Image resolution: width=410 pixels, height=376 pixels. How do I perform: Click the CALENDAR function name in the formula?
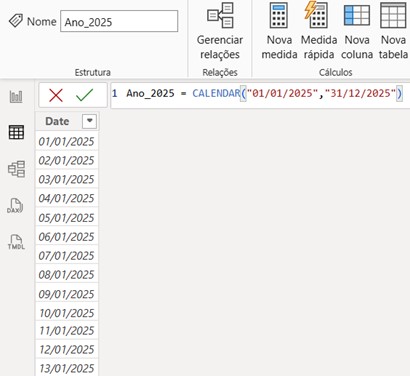coord(216,93)
